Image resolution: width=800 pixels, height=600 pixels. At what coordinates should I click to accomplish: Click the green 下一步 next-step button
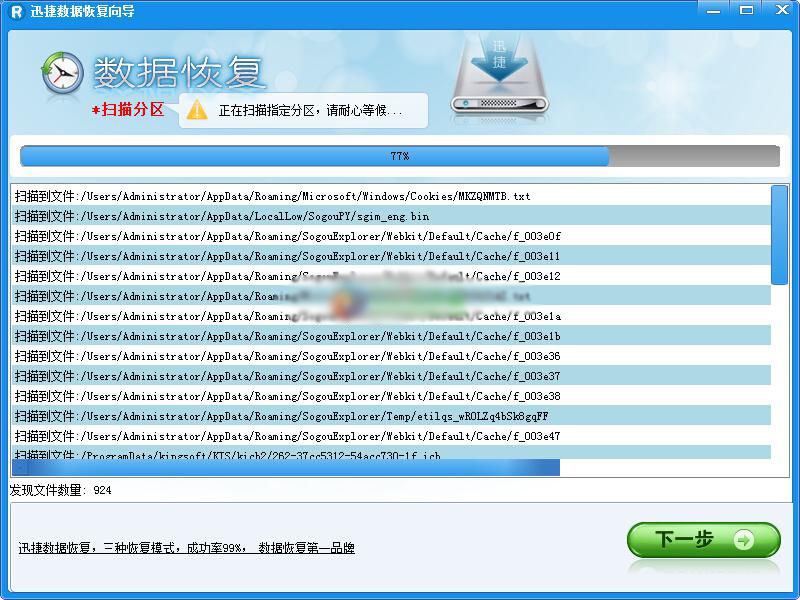[x=704, y=539]
